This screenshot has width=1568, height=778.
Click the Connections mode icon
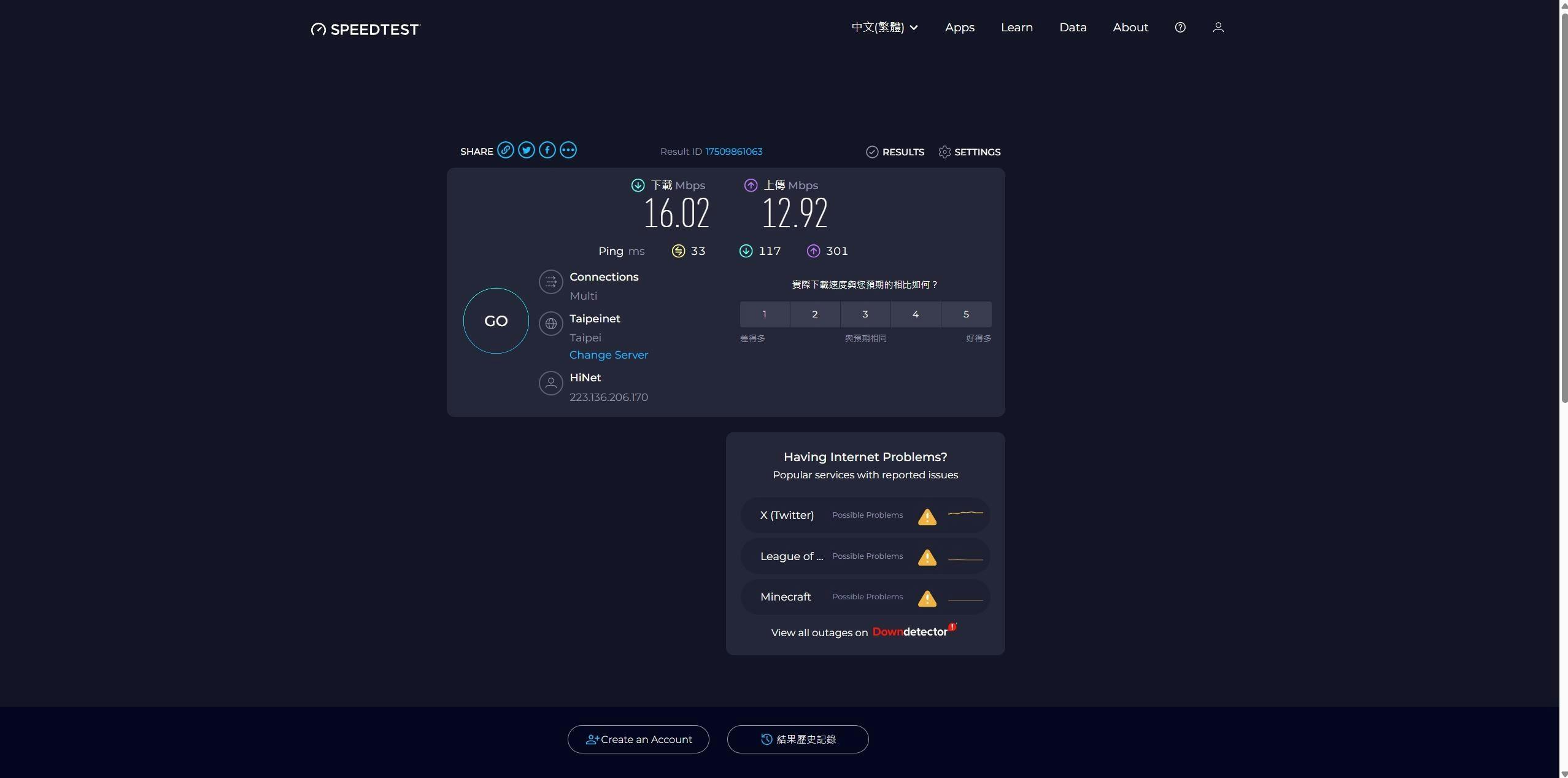551,282
